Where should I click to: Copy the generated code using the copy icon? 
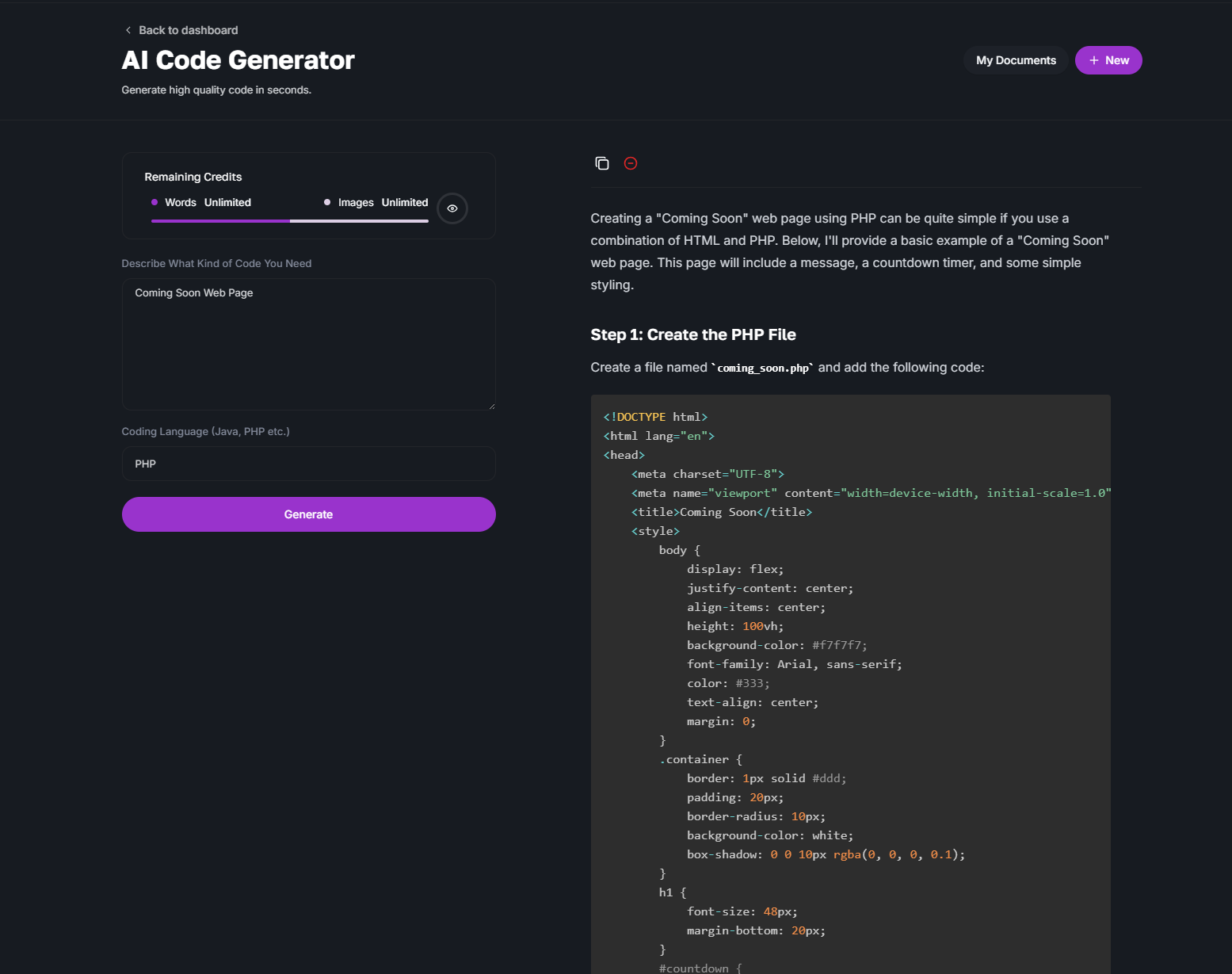602,163
